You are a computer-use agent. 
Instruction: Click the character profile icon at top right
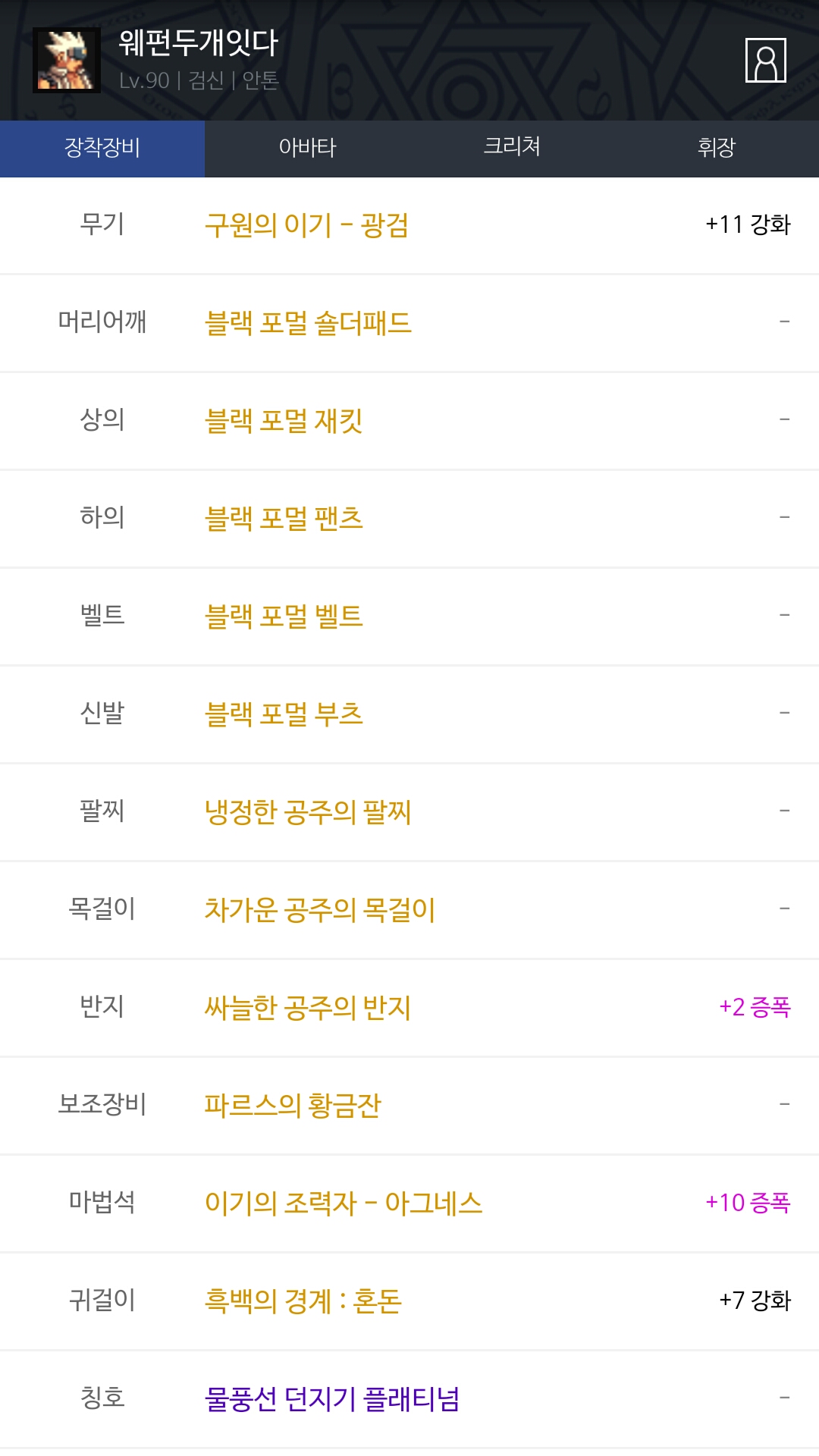(765, 60)
